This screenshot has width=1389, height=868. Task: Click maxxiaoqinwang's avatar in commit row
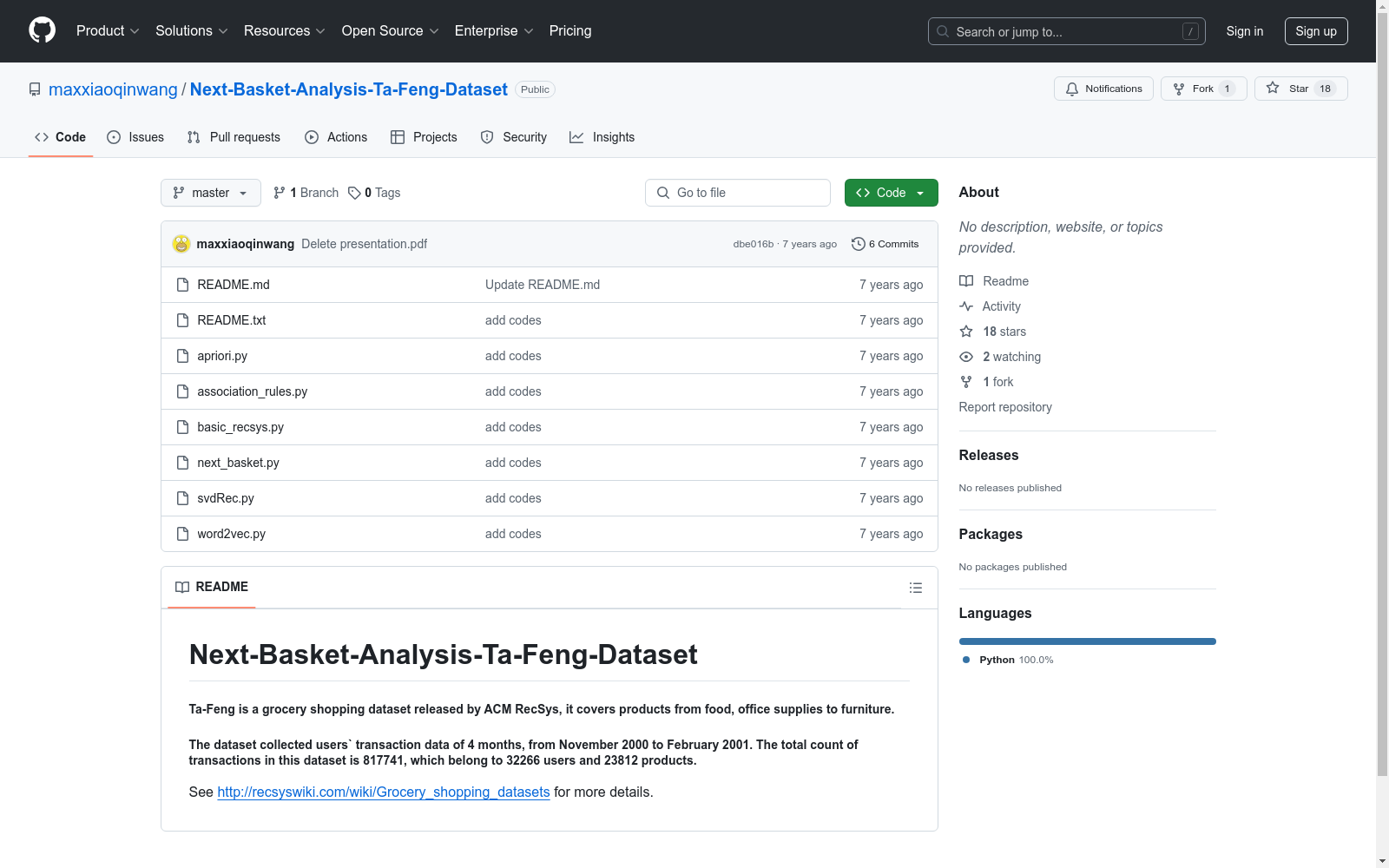[x=181, y=244]
